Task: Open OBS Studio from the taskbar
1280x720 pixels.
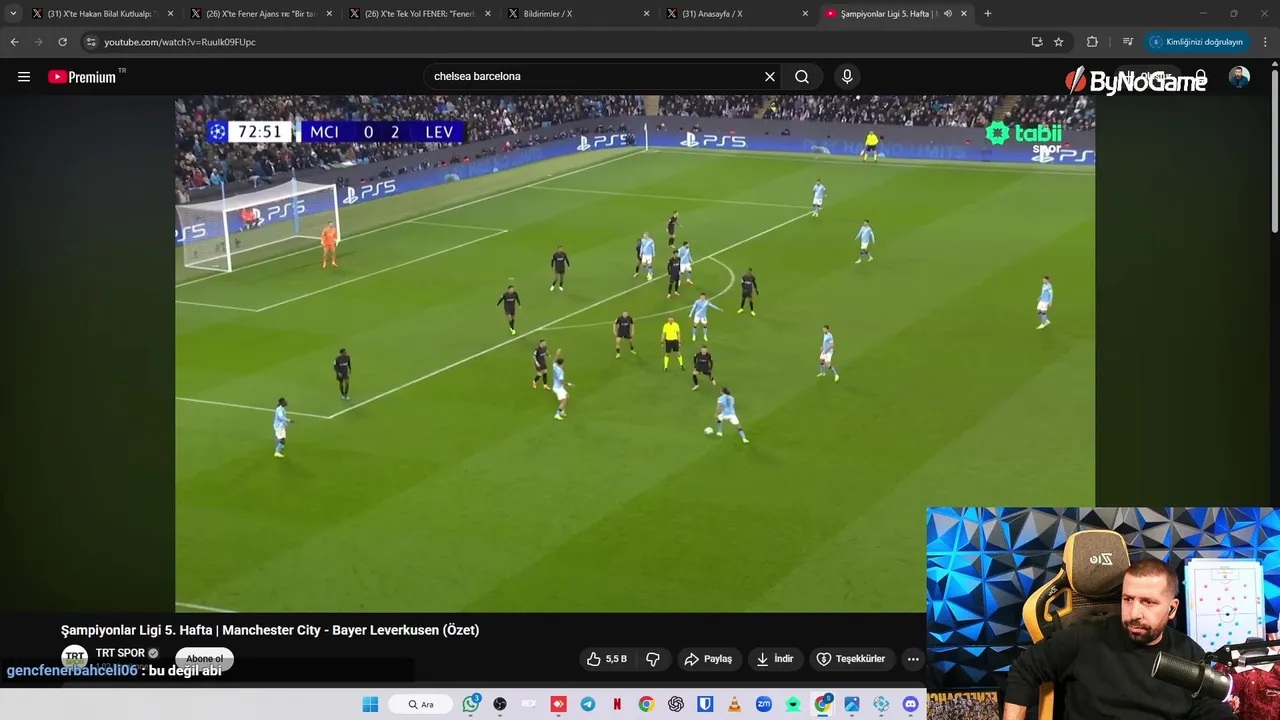Action: click(x=500, y=704)
